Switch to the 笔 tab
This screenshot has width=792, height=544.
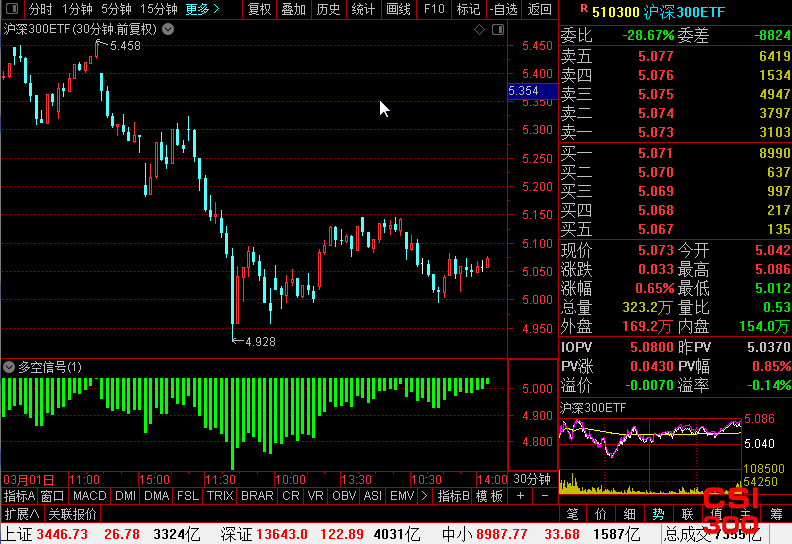(x=572, y=514)
